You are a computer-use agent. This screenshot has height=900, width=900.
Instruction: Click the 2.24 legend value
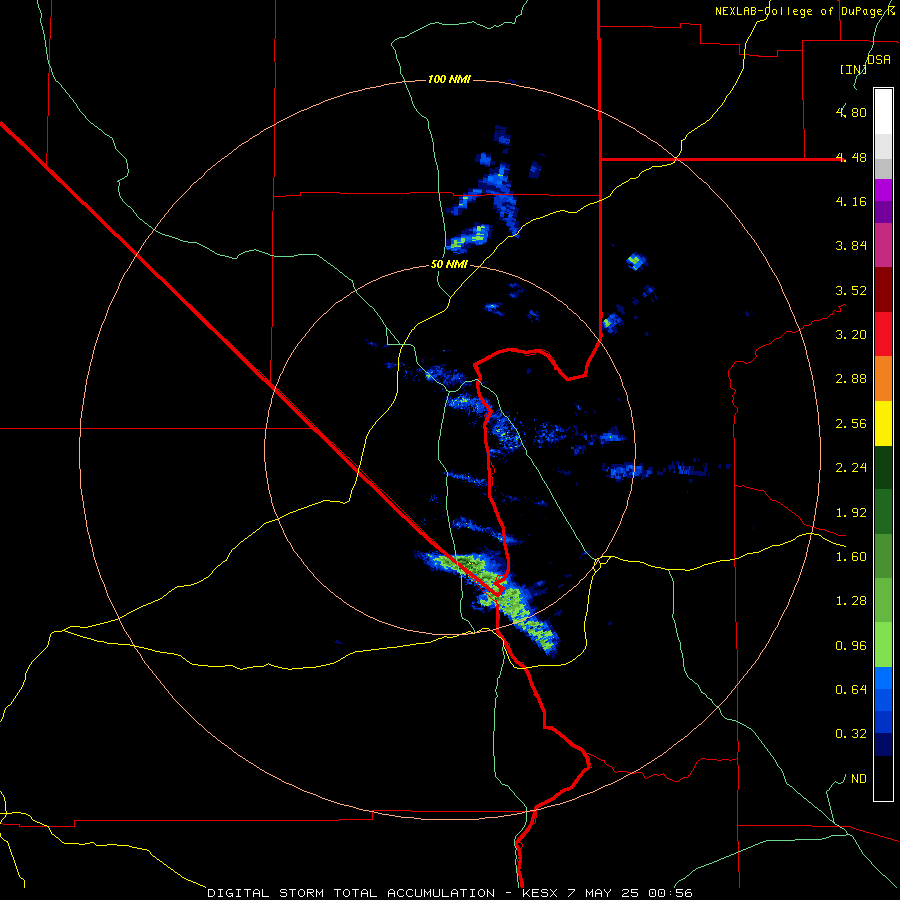point(851,467)
